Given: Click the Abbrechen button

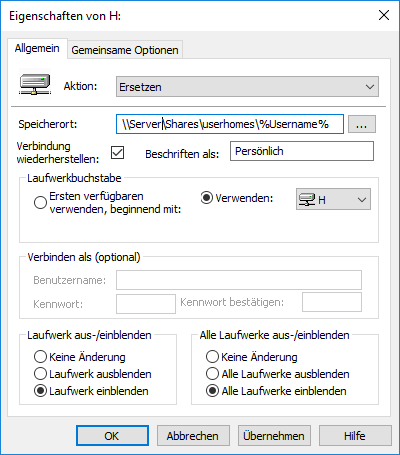Looking at the screenshot, I should point(193,435).
